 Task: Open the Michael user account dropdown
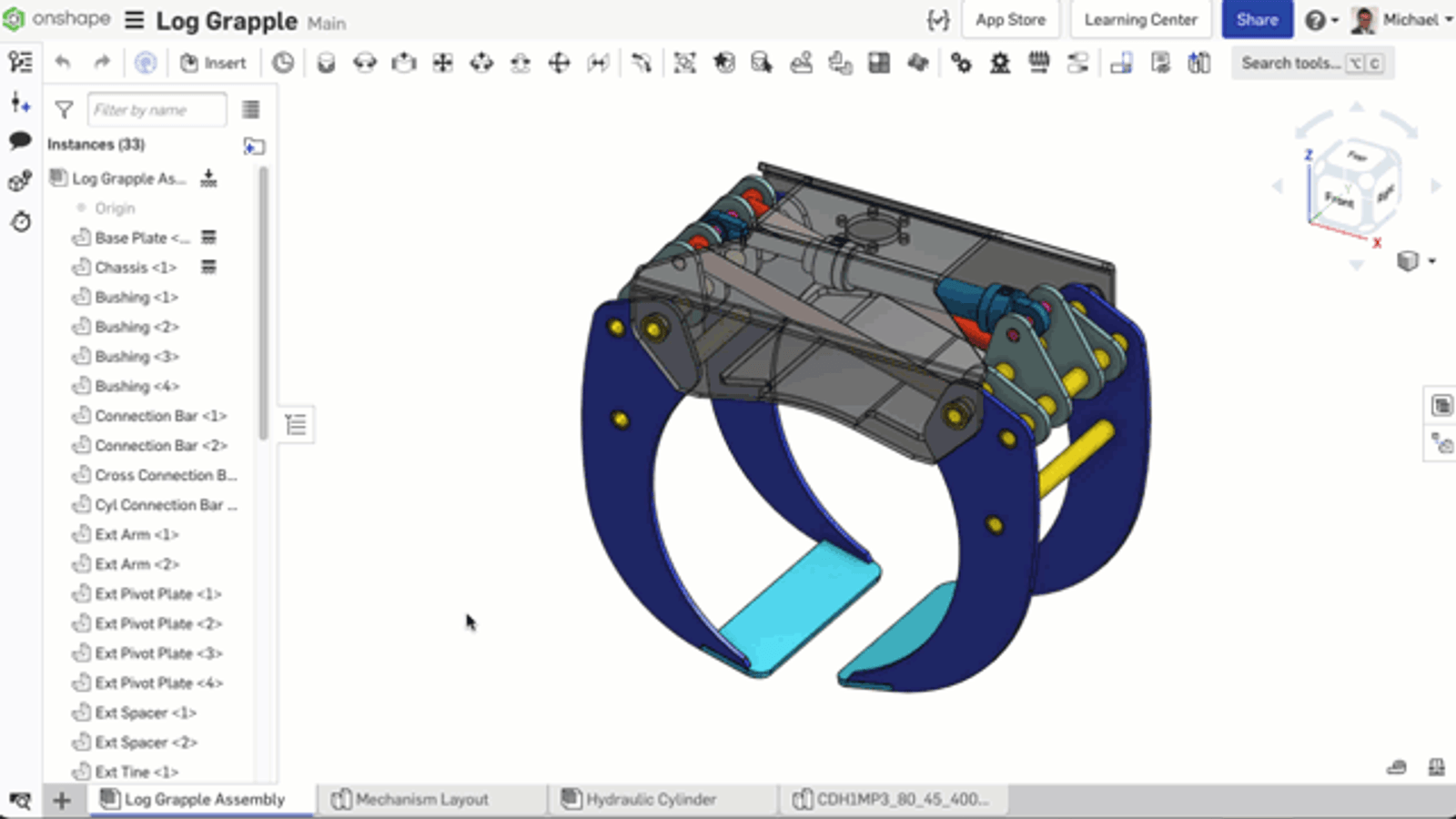1402,20
